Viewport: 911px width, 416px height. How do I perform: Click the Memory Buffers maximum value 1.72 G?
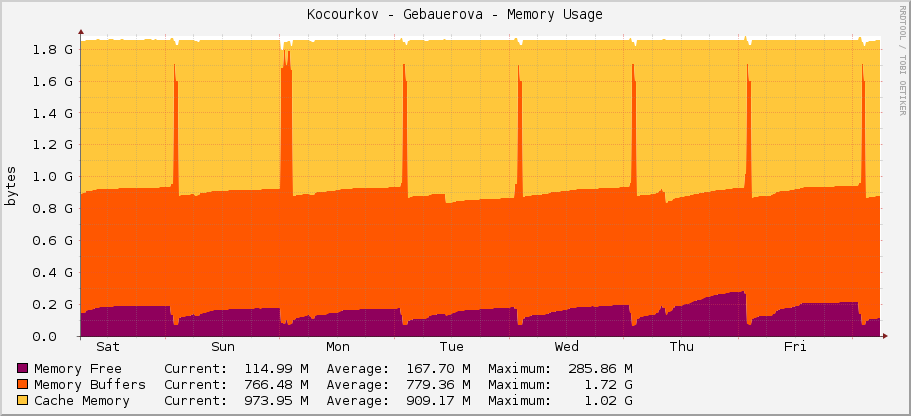[608, 385]
